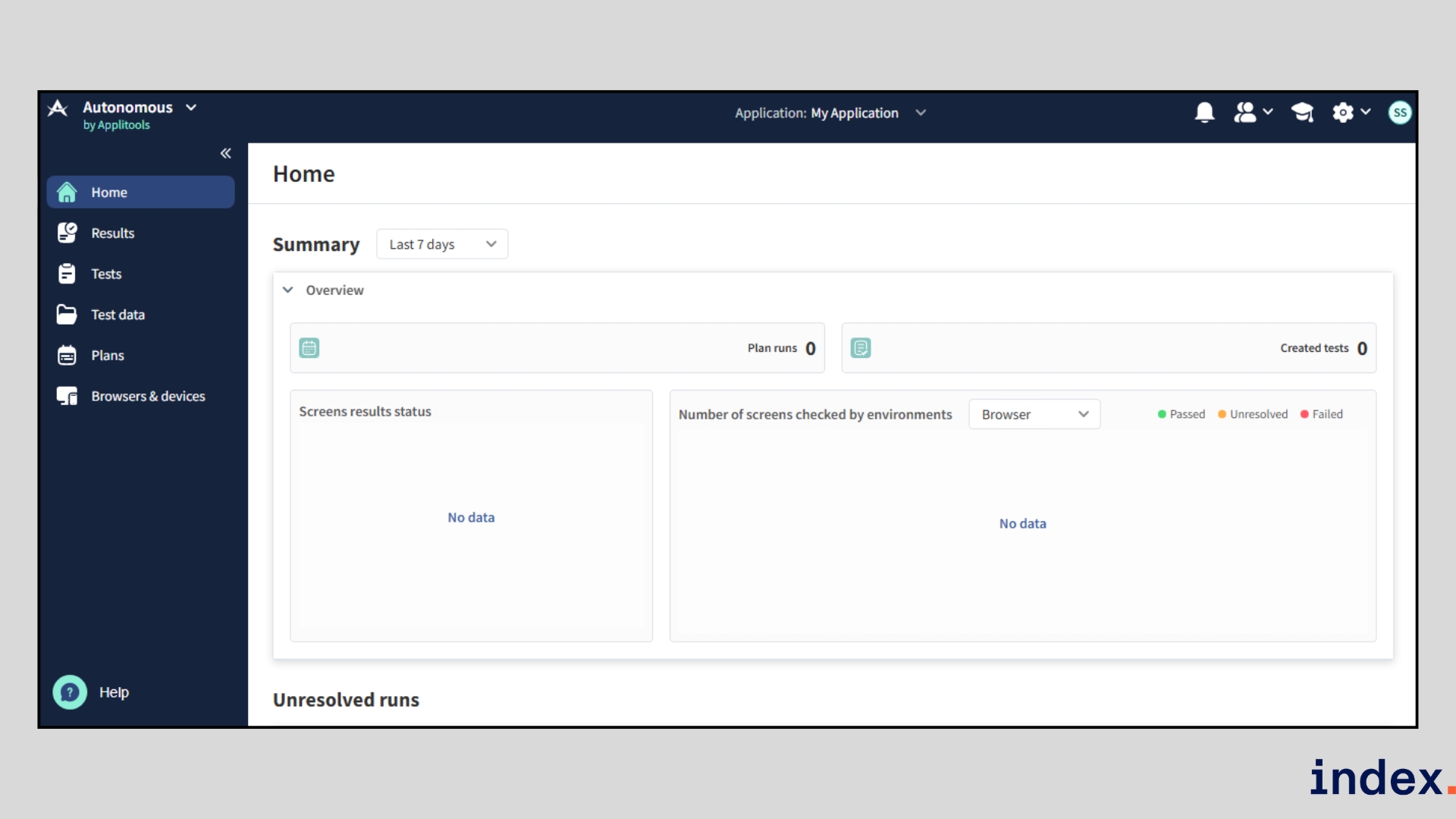
Task: Click the Test data folder icon
Action: 67,314
